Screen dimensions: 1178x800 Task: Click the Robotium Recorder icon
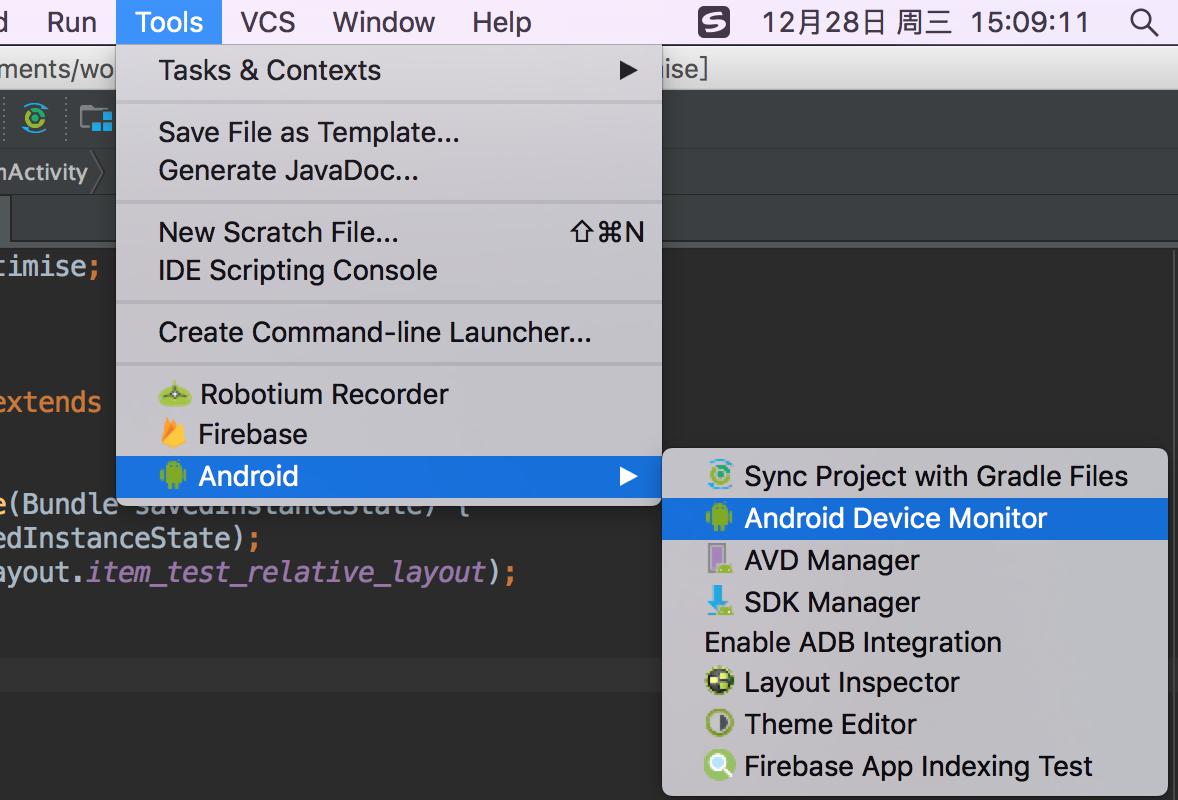174,394
